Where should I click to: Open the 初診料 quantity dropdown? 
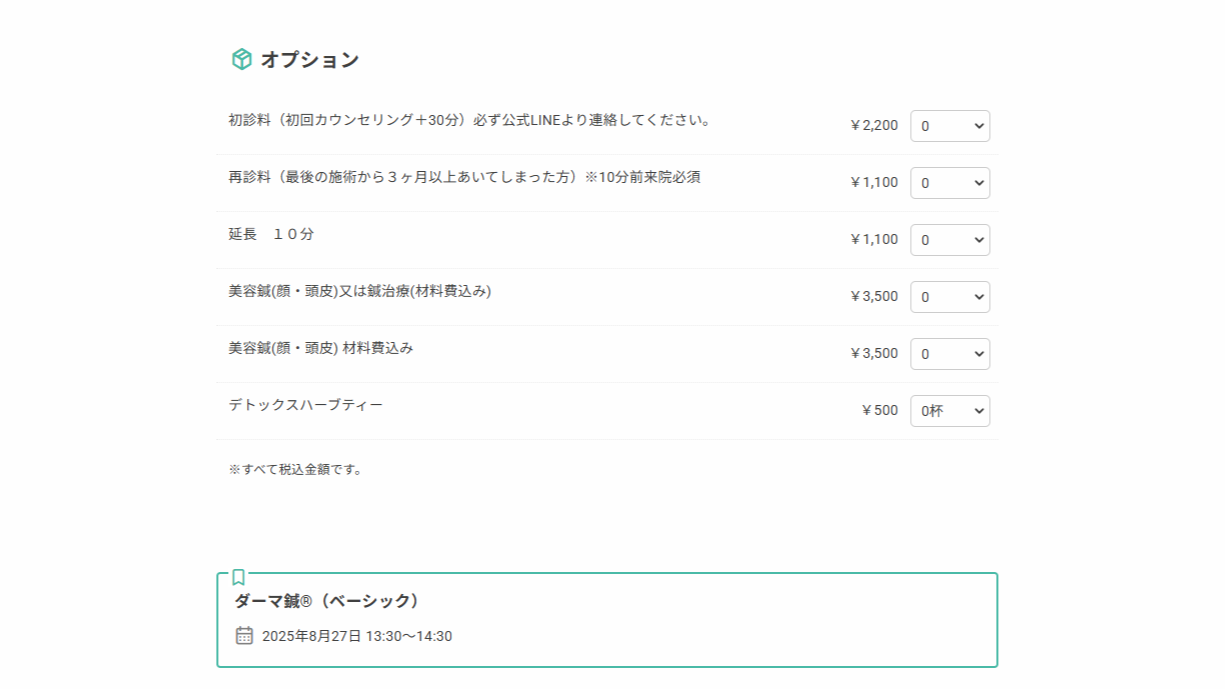click(x=950, y=126)
